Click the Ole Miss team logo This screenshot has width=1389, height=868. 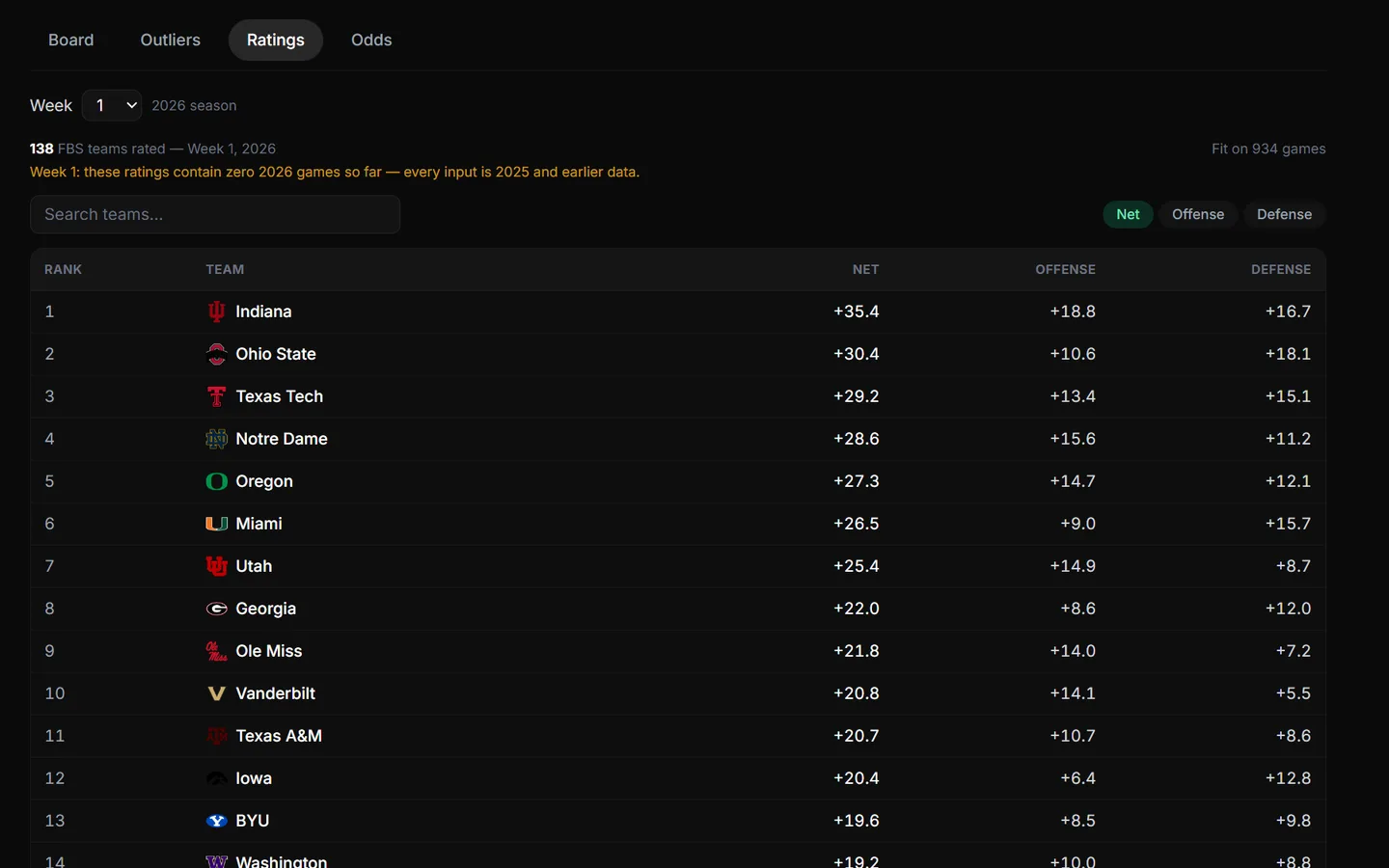coord(216,651)
